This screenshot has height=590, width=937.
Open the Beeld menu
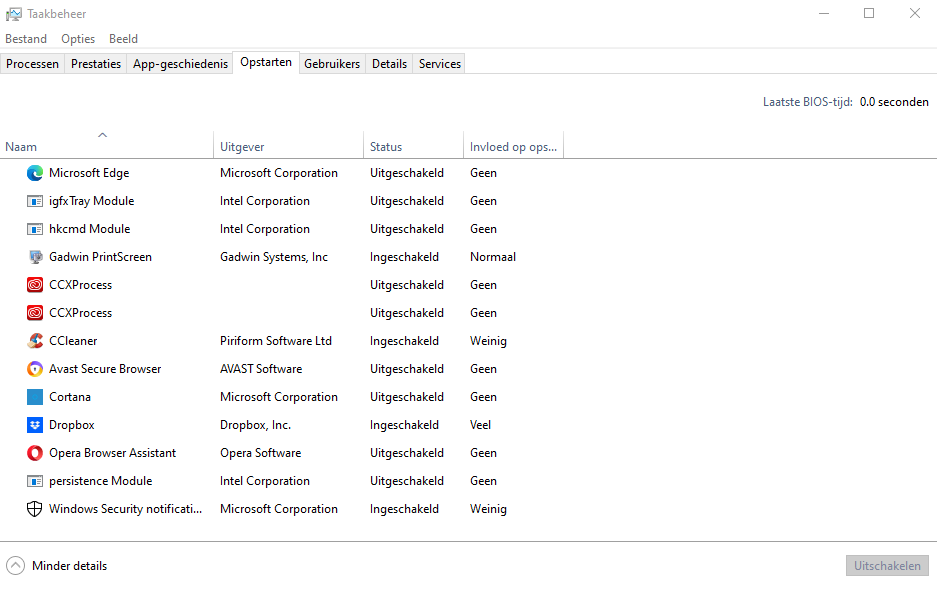[x=123, y=39]
